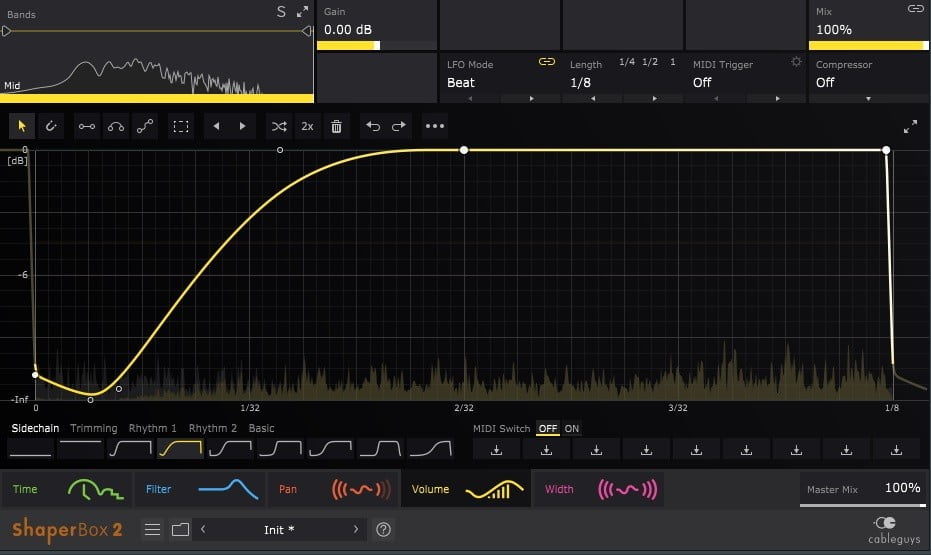
Task: Set Length to 1/4
Action: 626,62
